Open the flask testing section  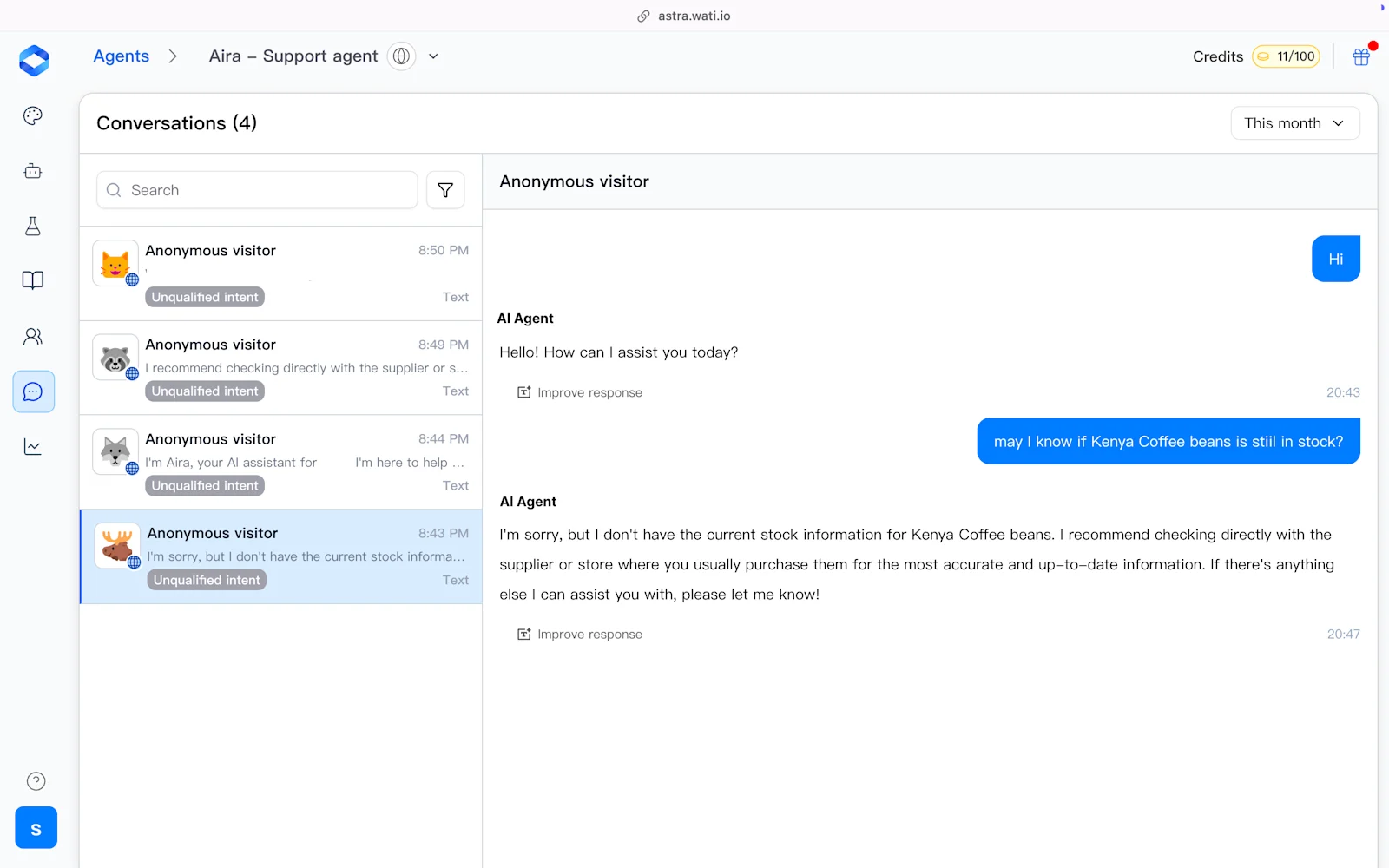click(32, 226)
